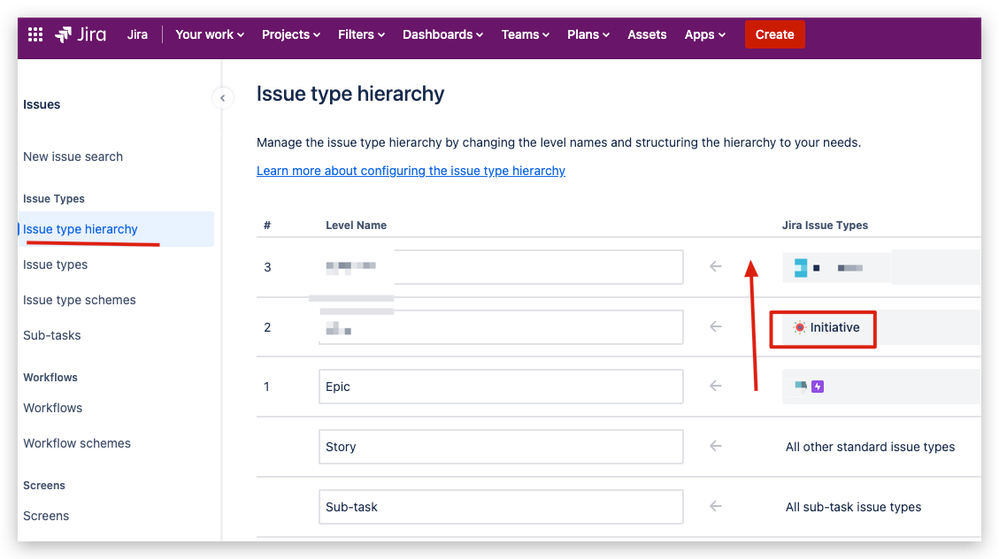The image size is (999, 559).
Task: Click the Jira logo
Action: point(81,34)
